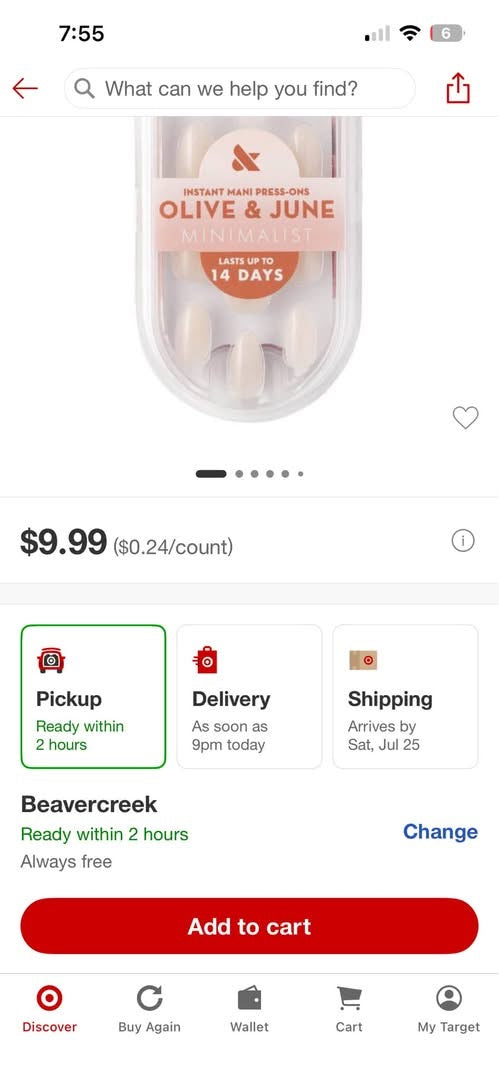499x1080 pixels.
Task: Add item to cart
Action: coord(250,926)
